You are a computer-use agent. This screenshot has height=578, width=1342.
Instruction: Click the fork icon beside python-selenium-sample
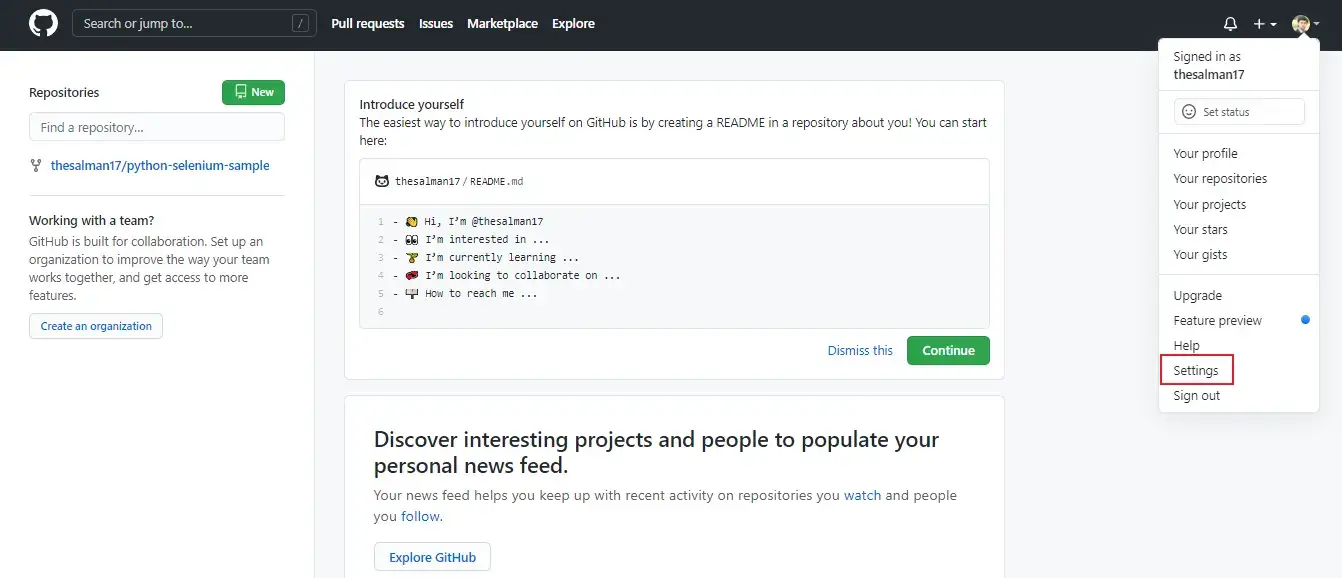pyautogui.click(x=36, y=165)
